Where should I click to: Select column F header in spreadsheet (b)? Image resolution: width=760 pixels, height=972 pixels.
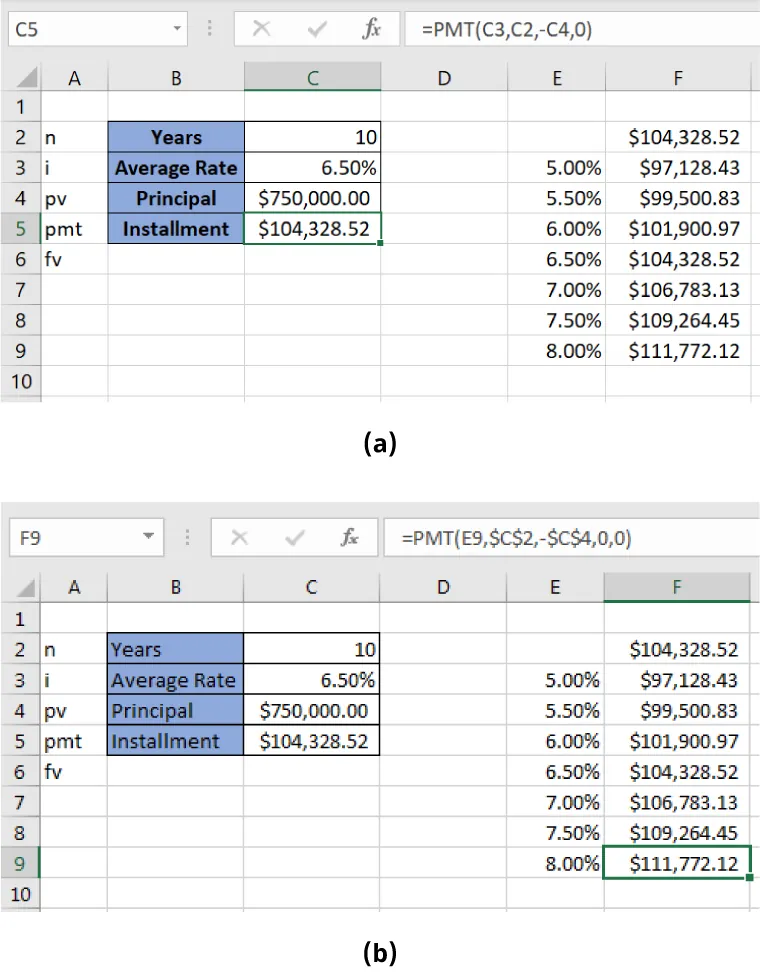coord(677,586)
